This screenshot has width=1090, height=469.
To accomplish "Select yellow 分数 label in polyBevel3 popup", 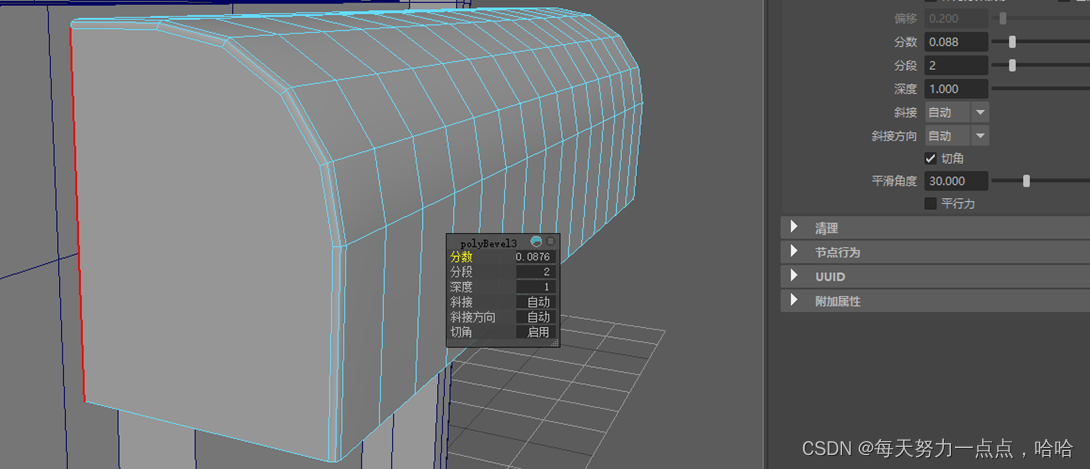I will 461,257.
